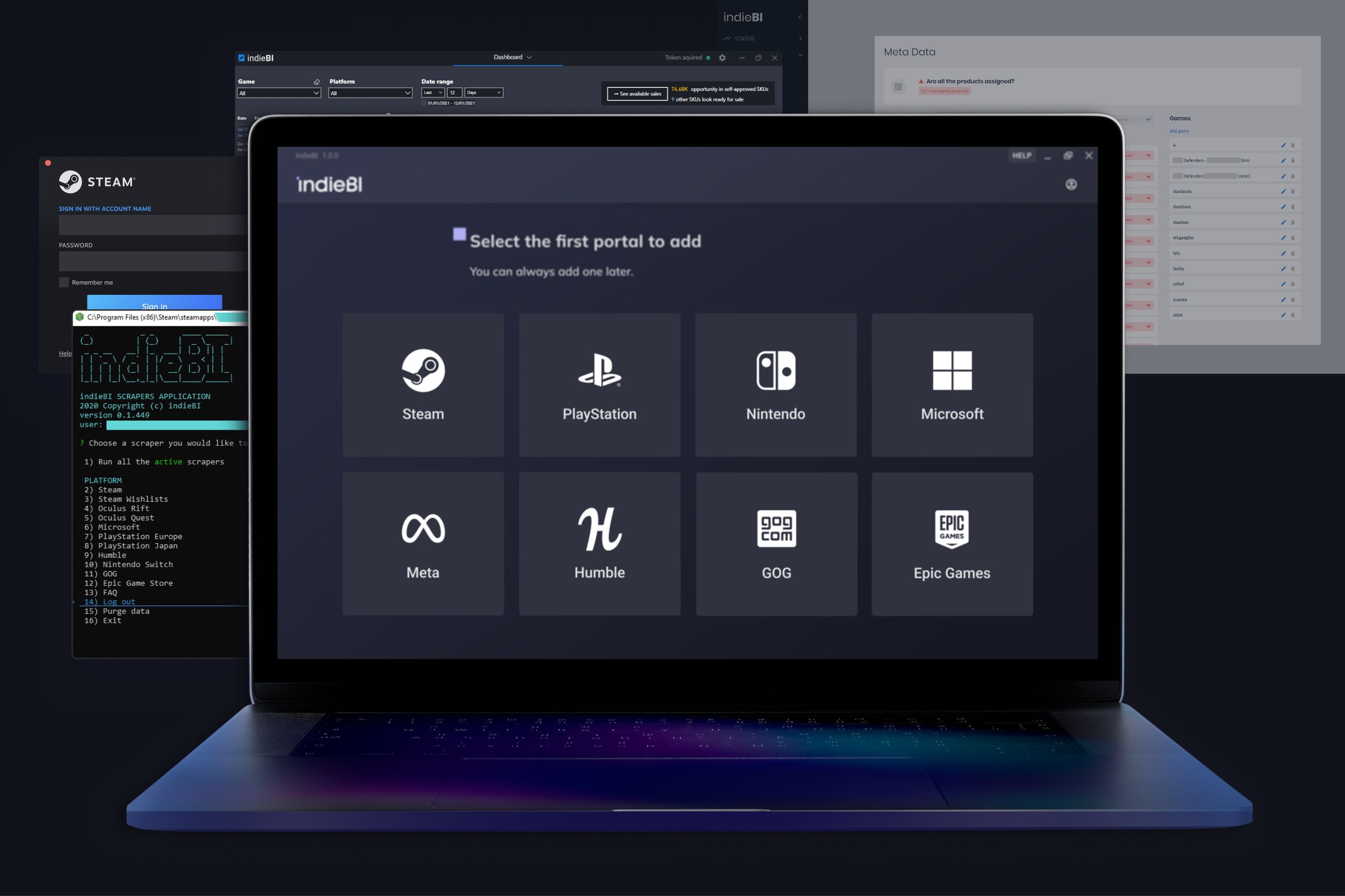Edit game 'safasf' with its pencil icon
This screenshot has height=896, width=1345.
1283,284
